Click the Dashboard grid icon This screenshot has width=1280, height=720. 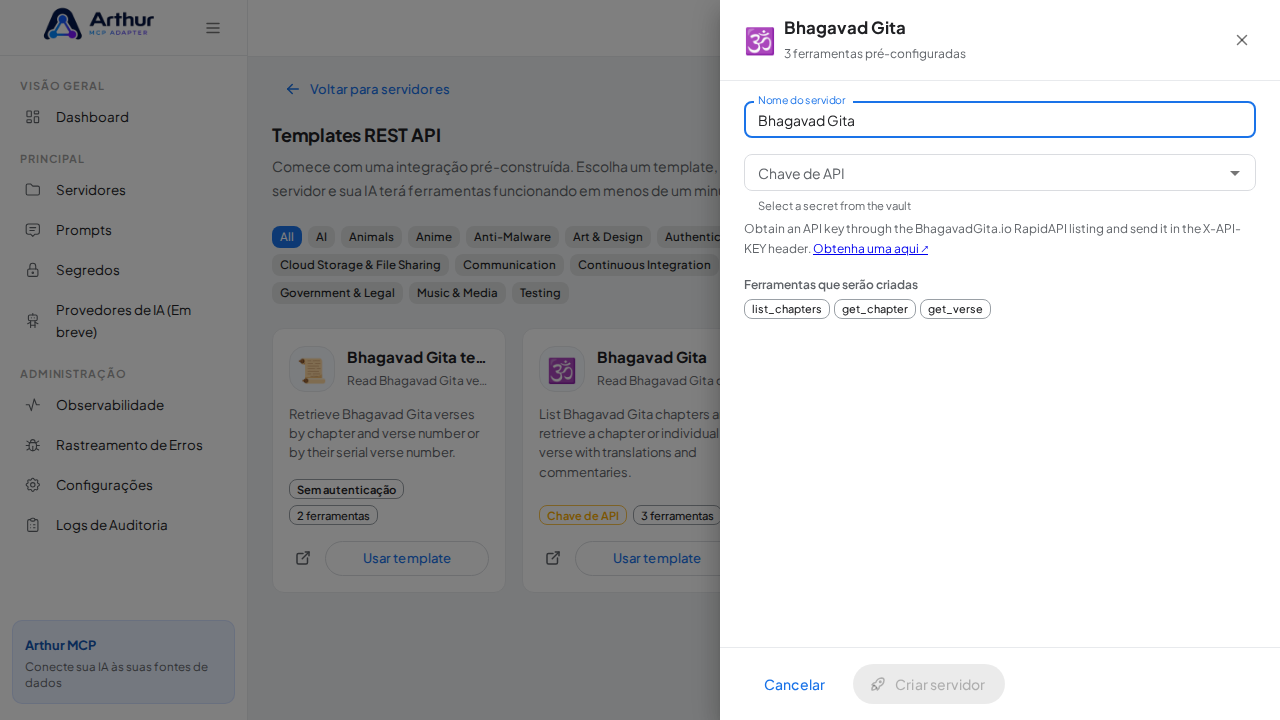click(33, 117)
